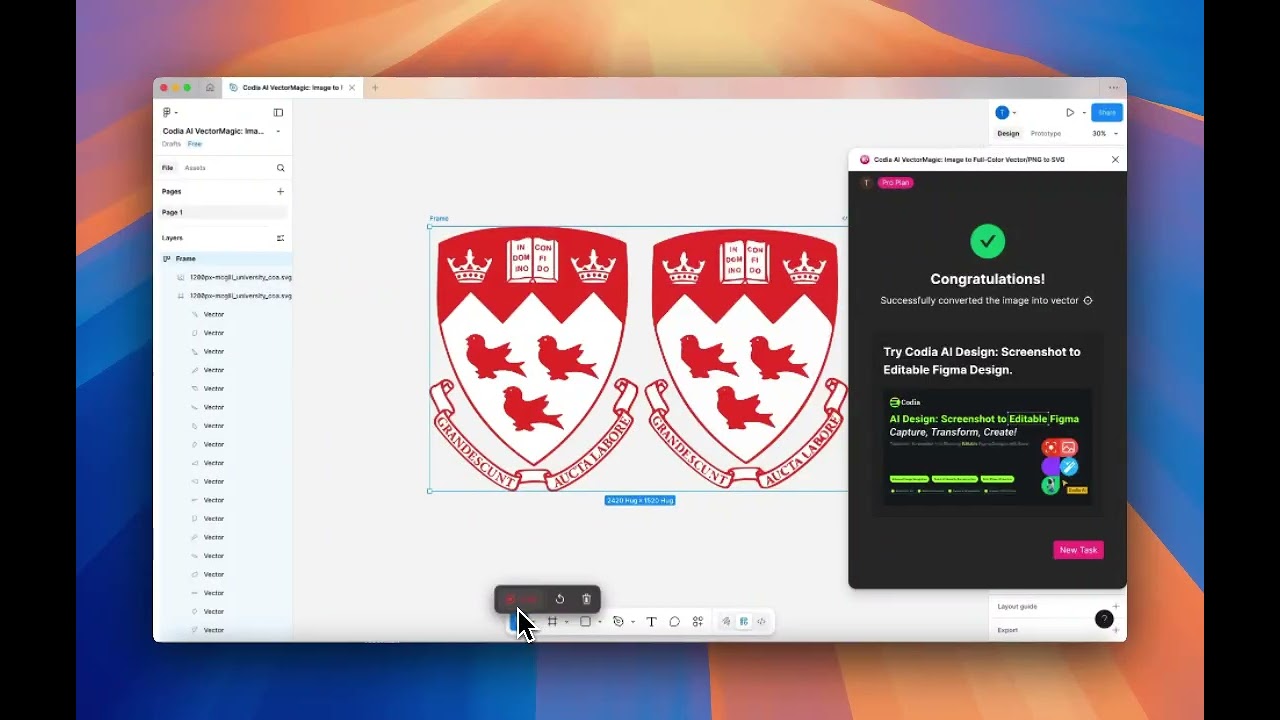Select the Pen tool
Image resolution: width=1280 pixels, height=720 pixels.
click(618, 622)
